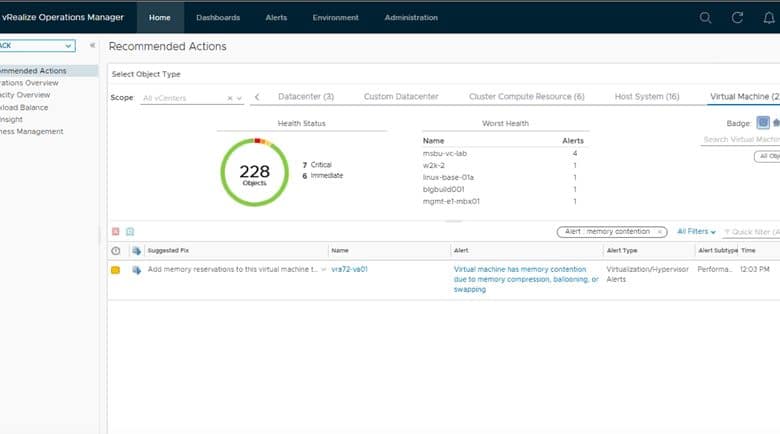The height and width of the screenshot is (434, 780).
Task: Click the criticality clock column header icon
Action: (115, 251)
